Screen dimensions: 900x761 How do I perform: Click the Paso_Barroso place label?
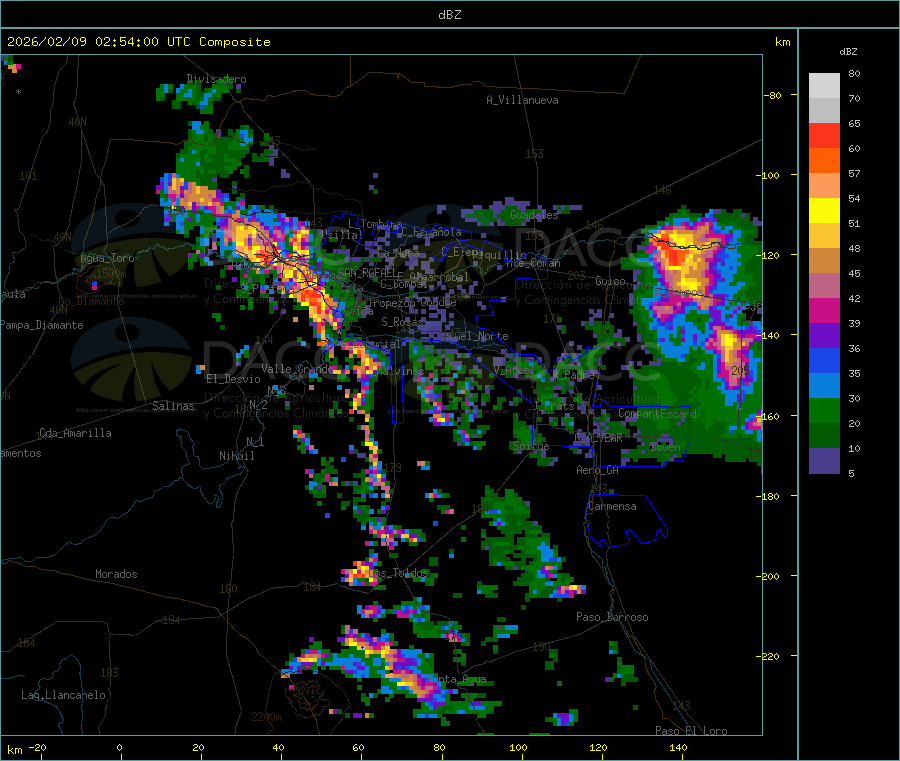point(612,617)
